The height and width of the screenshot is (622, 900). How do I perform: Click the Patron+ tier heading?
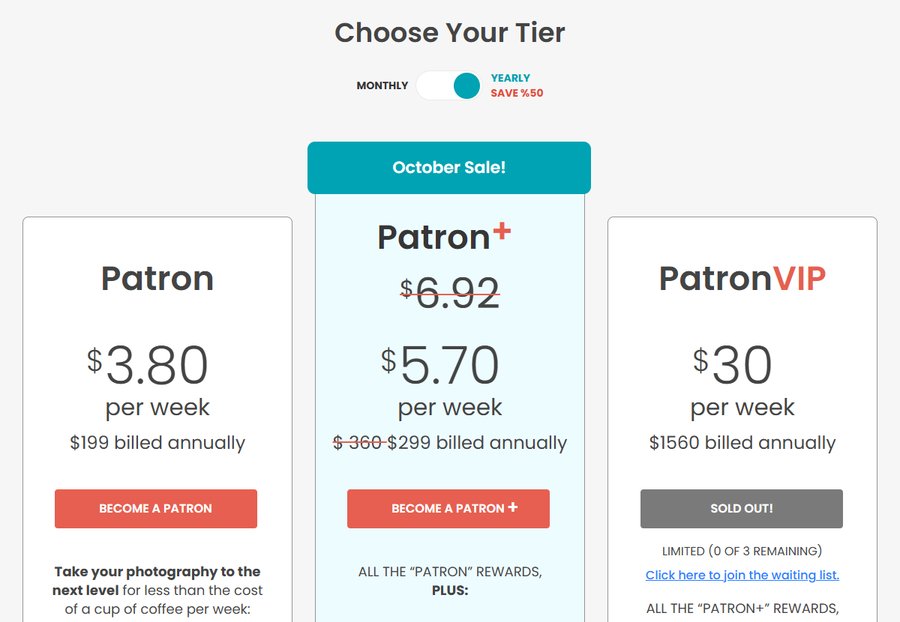click(444, 237)
